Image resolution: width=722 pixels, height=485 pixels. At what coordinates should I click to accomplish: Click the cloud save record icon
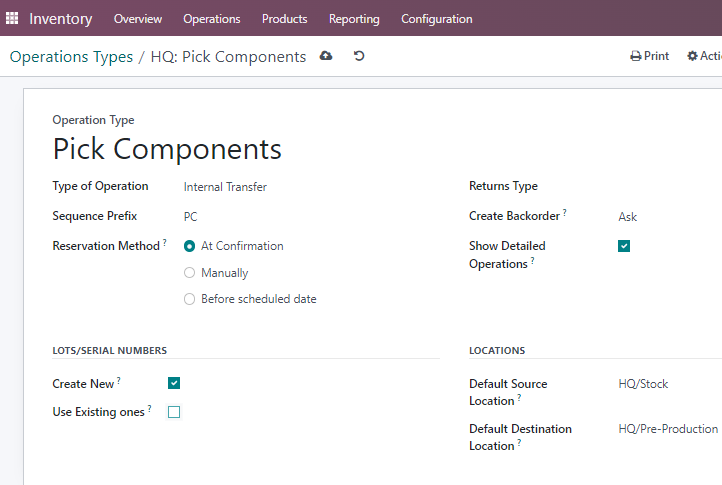[x=326, y=56]
